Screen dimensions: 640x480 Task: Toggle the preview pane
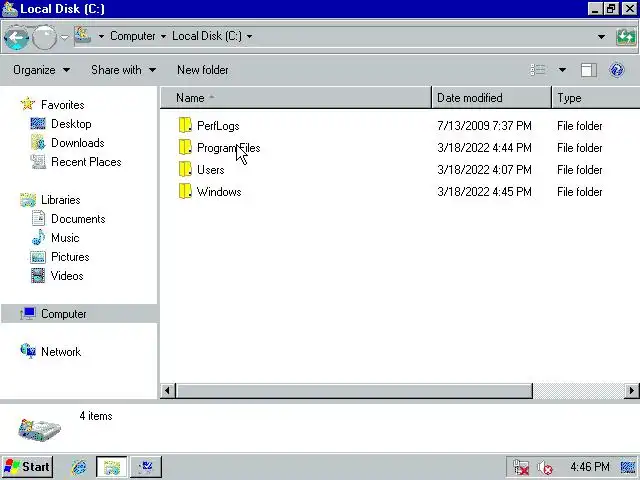pos(589,70)
